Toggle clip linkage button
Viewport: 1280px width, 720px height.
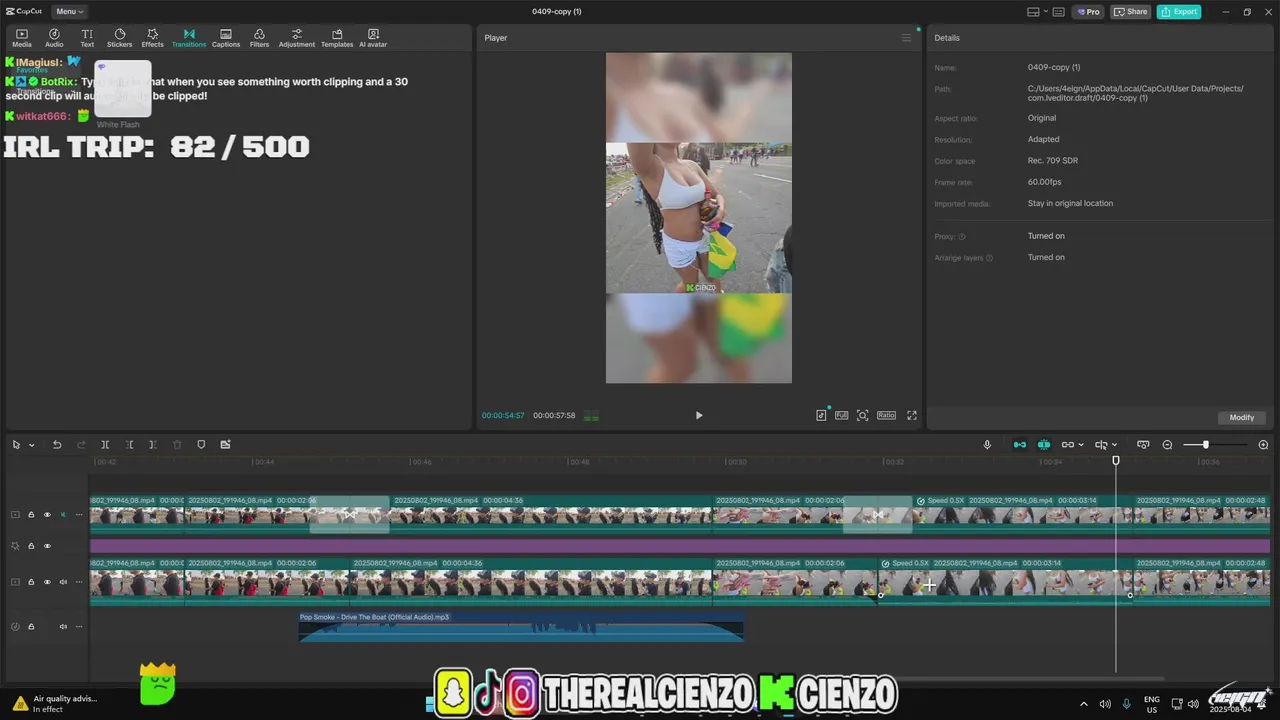[x=1067, y=445]
